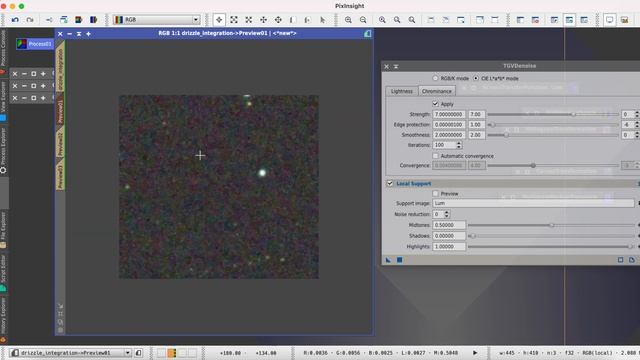Click the Midtones 0.50000 input field
The width and height of the screenshot is (640, 360).
coord(449,225)
